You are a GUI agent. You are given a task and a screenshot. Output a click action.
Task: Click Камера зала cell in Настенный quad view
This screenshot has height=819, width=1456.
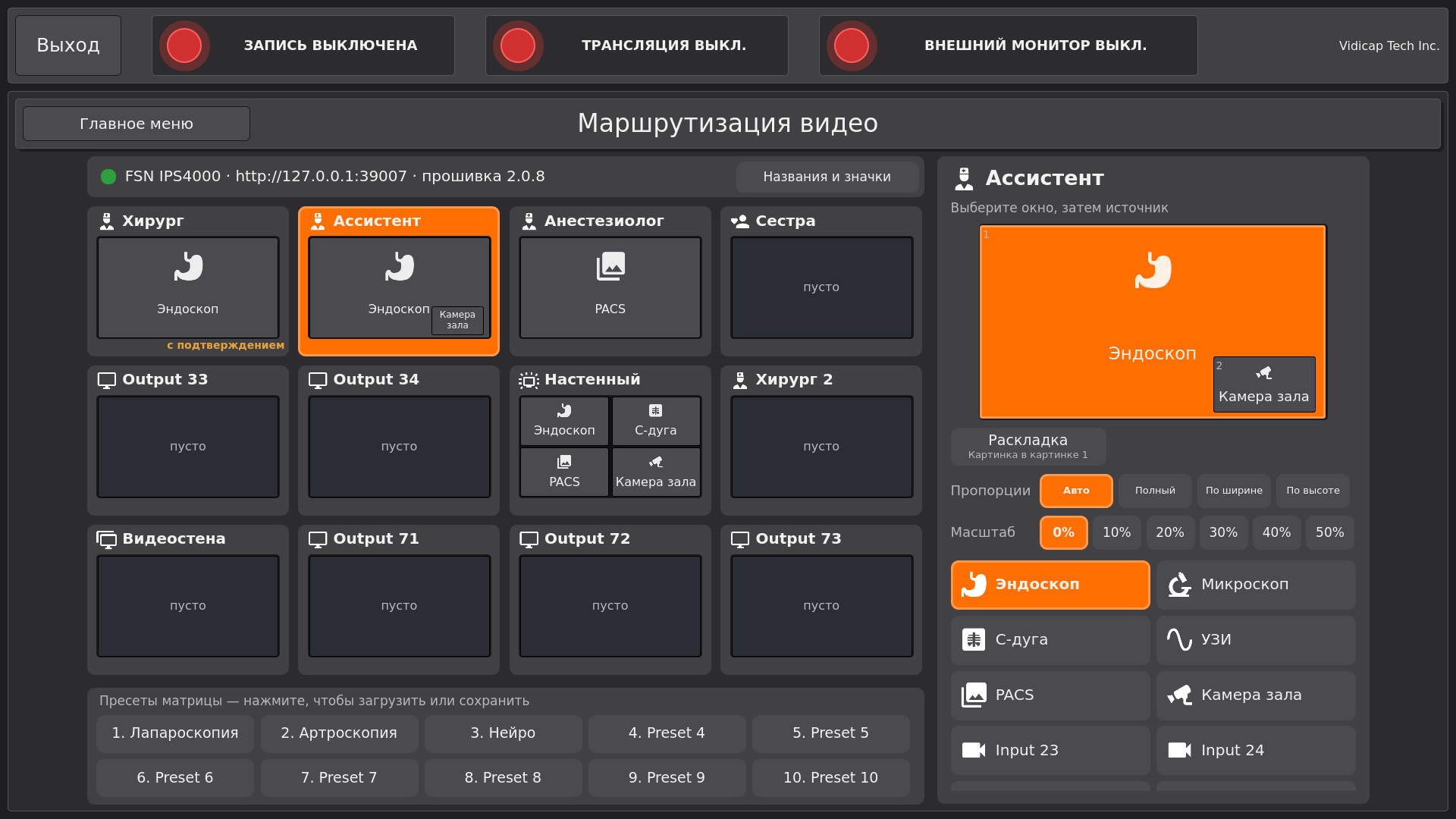tap(656, 472)
